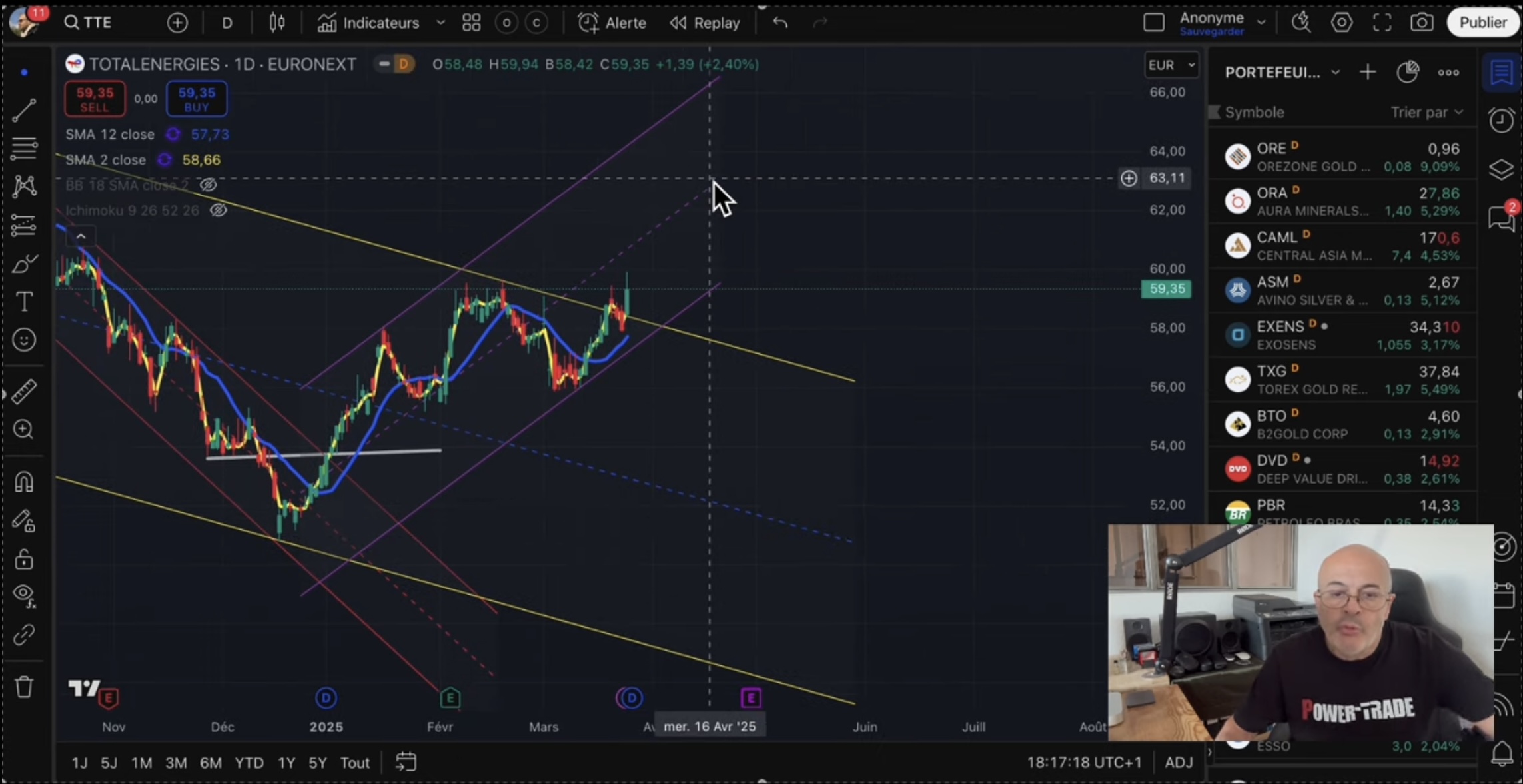This screenshot has width=1523, height=784.
Task: Click the 63,11 price plus button
Action: [1129, 178]
